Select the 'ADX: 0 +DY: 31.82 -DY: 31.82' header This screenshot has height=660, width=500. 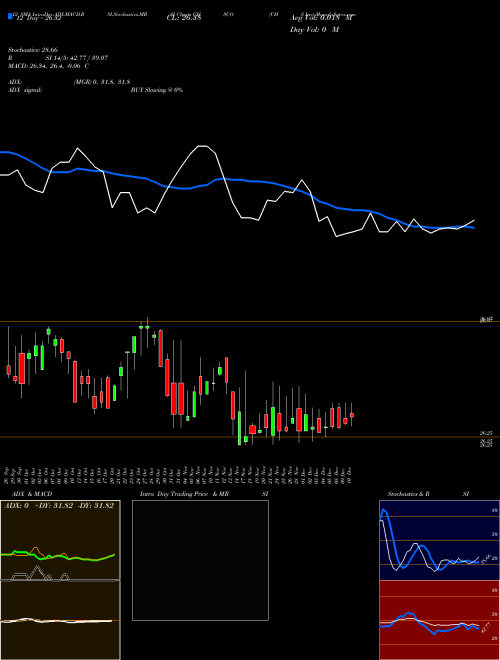click(59, 506)
